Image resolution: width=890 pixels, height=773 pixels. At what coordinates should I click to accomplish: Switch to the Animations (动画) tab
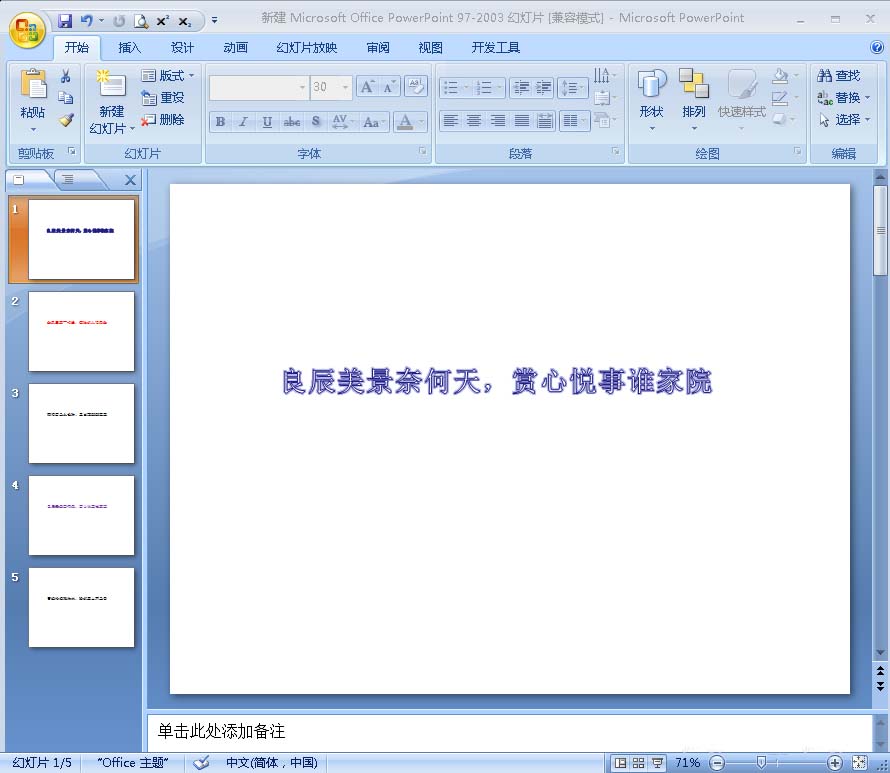click(x=236, y=47)
